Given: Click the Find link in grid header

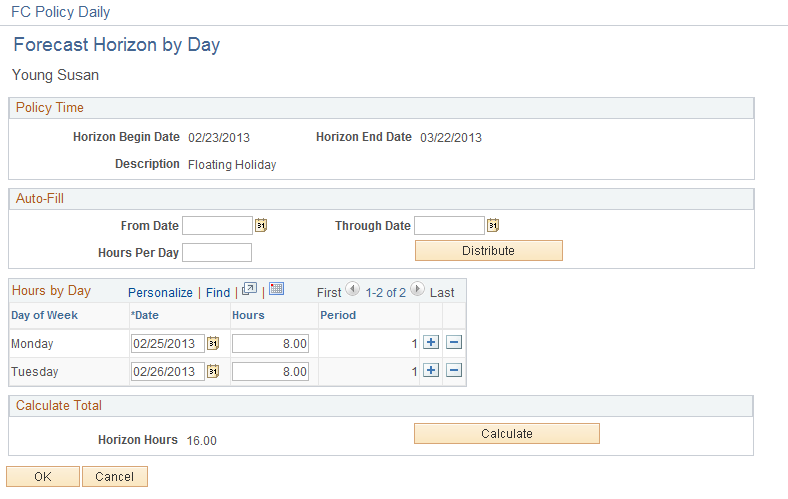Looking at the screenshot, I should tap(218, 293).
